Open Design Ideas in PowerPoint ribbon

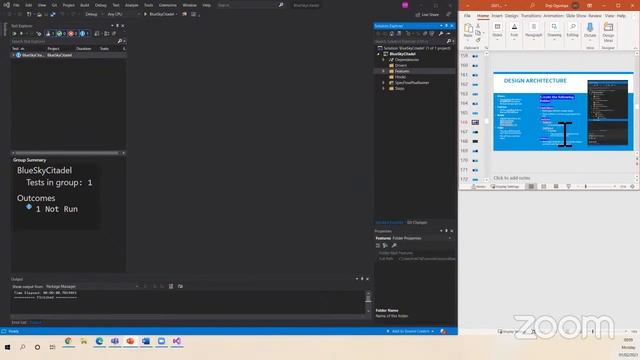tap(608, 32)
